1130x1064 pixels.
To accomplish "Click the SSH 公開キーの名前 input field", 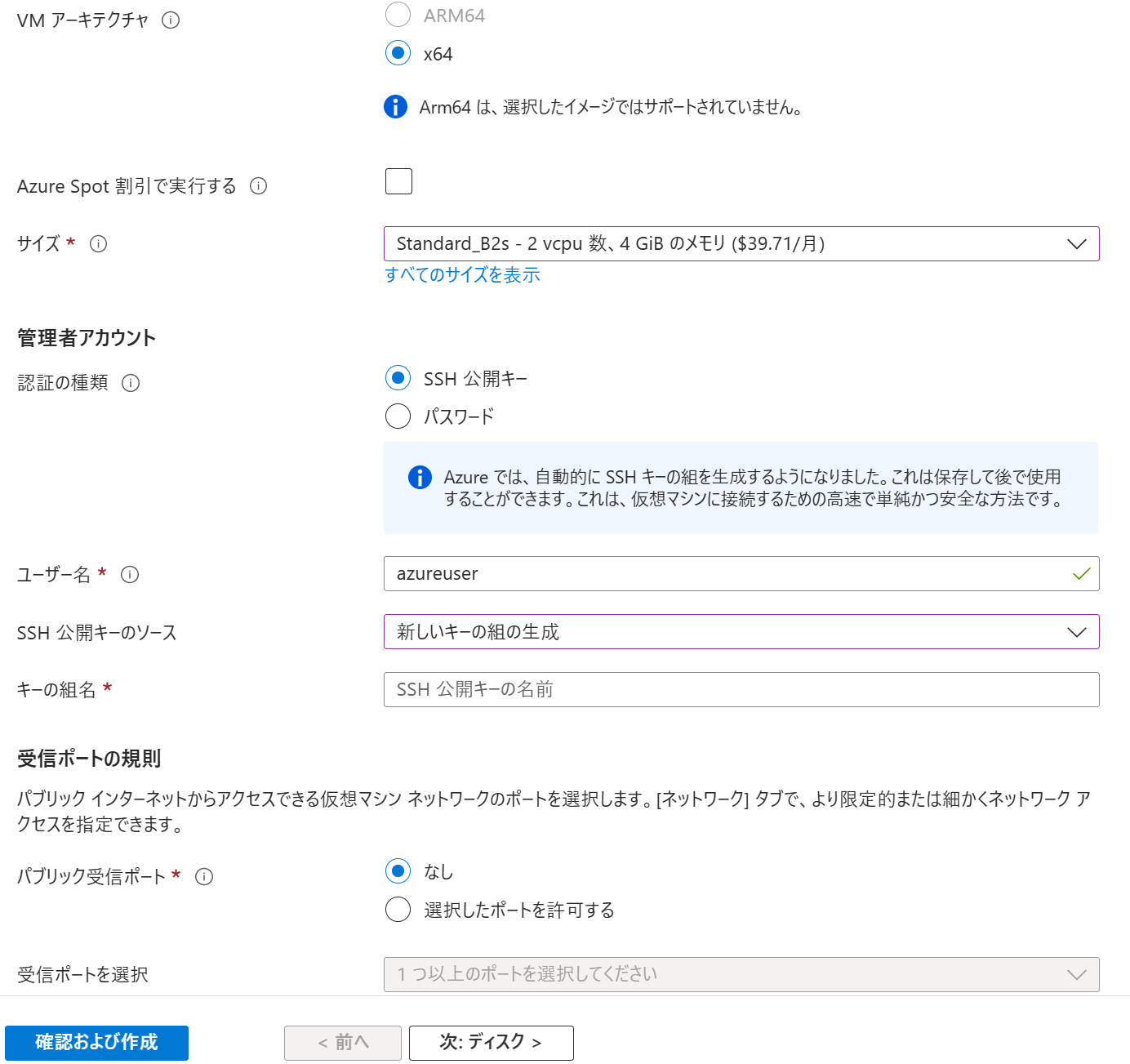I will click(741, 690).
